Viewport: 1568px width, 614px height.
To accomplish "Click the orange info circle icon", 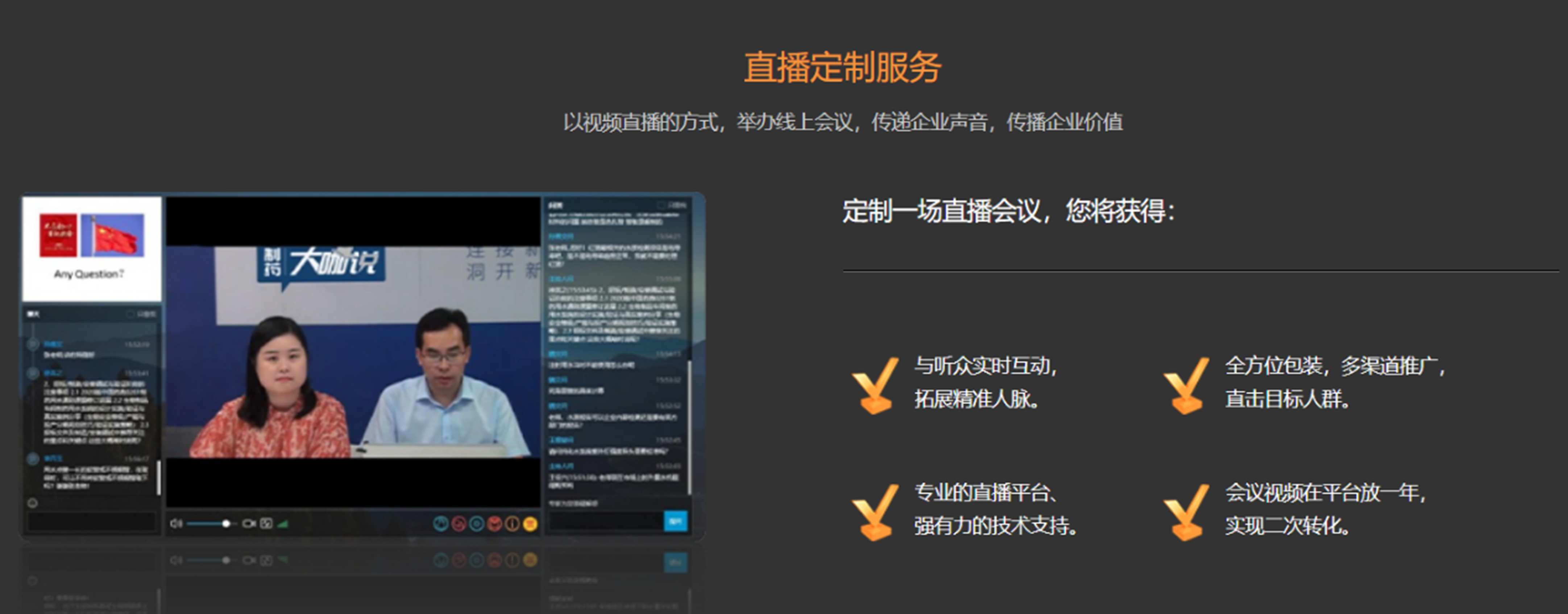I will (512, 523).
